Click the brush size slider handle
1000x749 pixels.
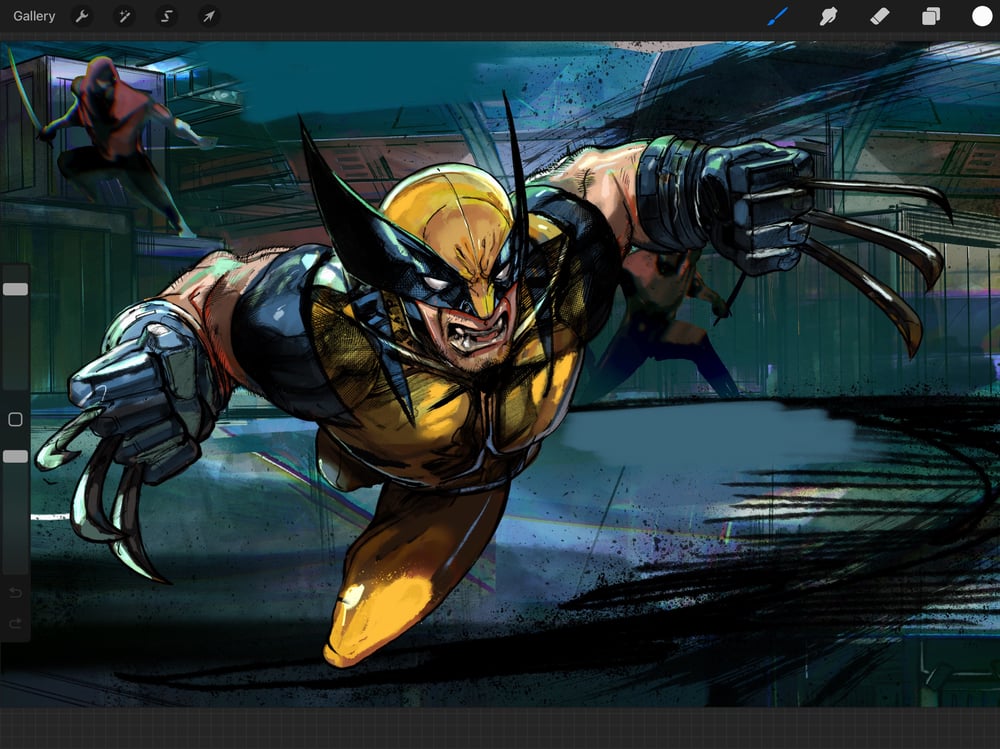[16, 289]
